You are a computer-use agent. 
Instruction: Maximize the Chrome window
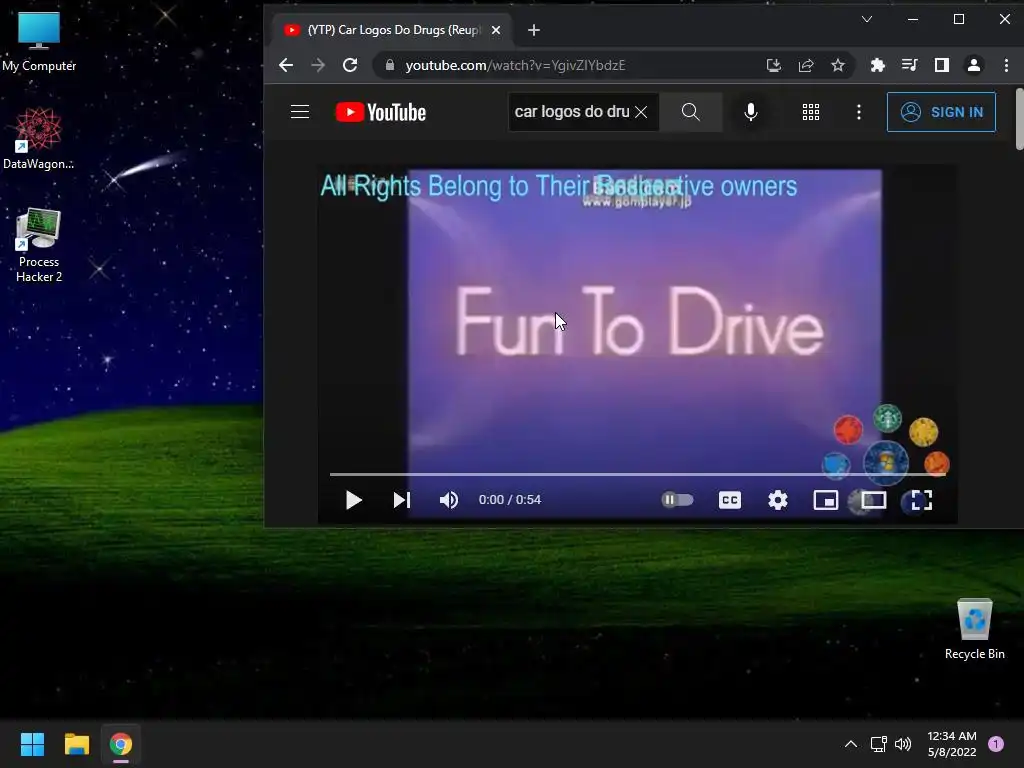pyautogui.click(x=959, y=19)
